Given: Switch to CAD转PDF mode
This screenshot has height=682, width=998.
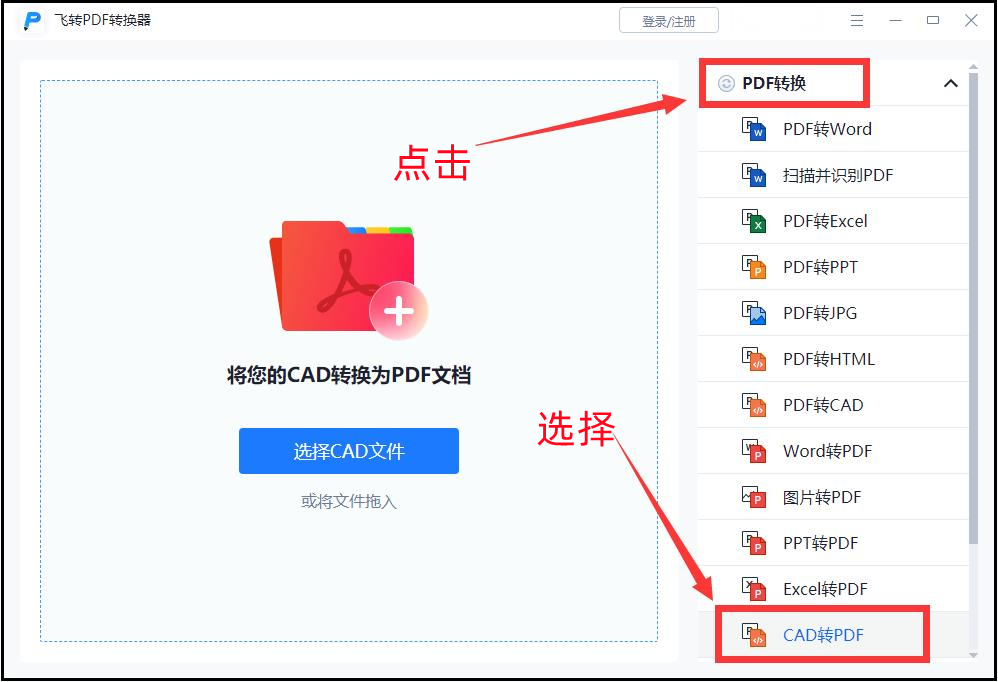Looking at the screenshot, I should tap(833, 635).
